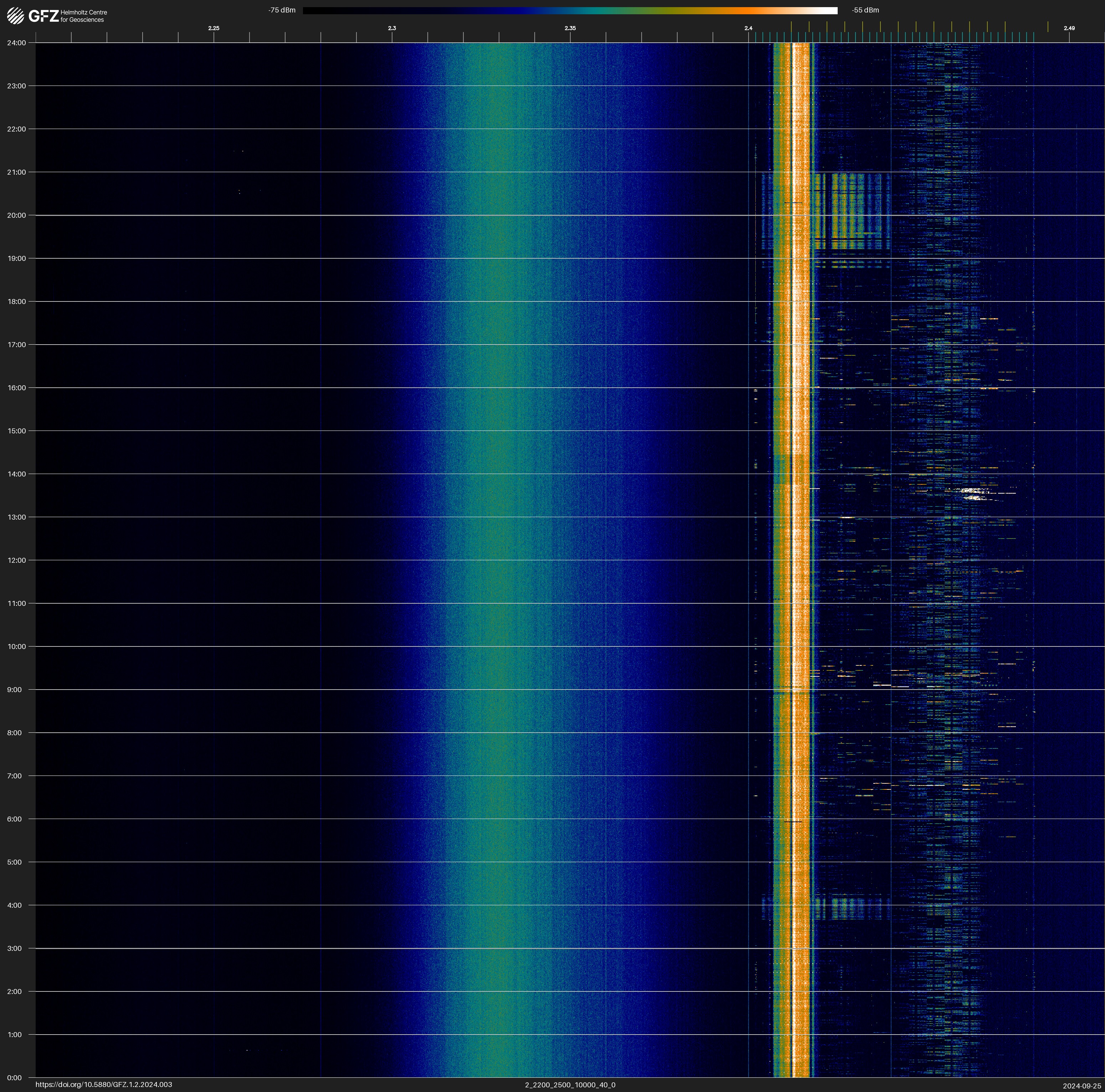Click the 12:00 time axis label
The width and height of the screenshot is (1105, 1092).
click(17, 560)
